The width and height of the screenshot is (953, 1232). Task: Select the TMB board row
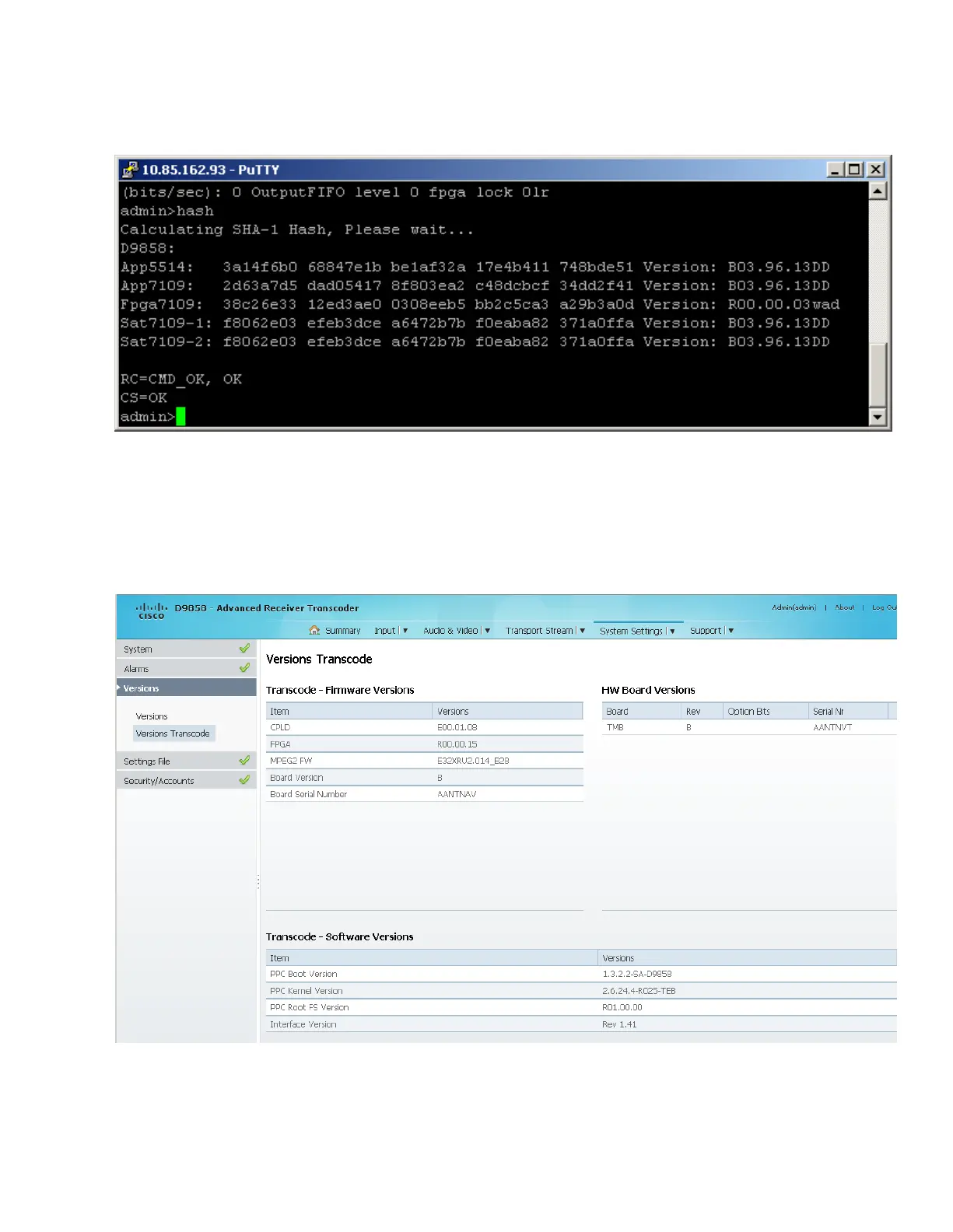[x=749, y=727]
